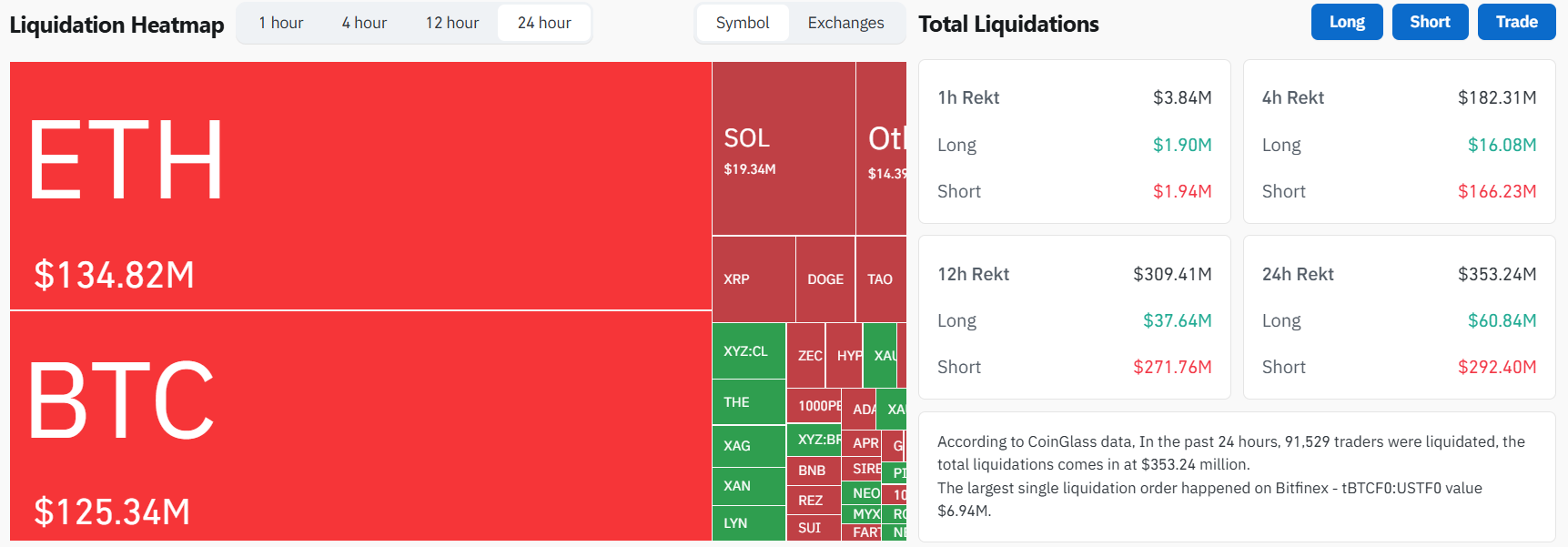Toggle heatmap view to Exchanges
The image size is (1568, 547).
845,23
